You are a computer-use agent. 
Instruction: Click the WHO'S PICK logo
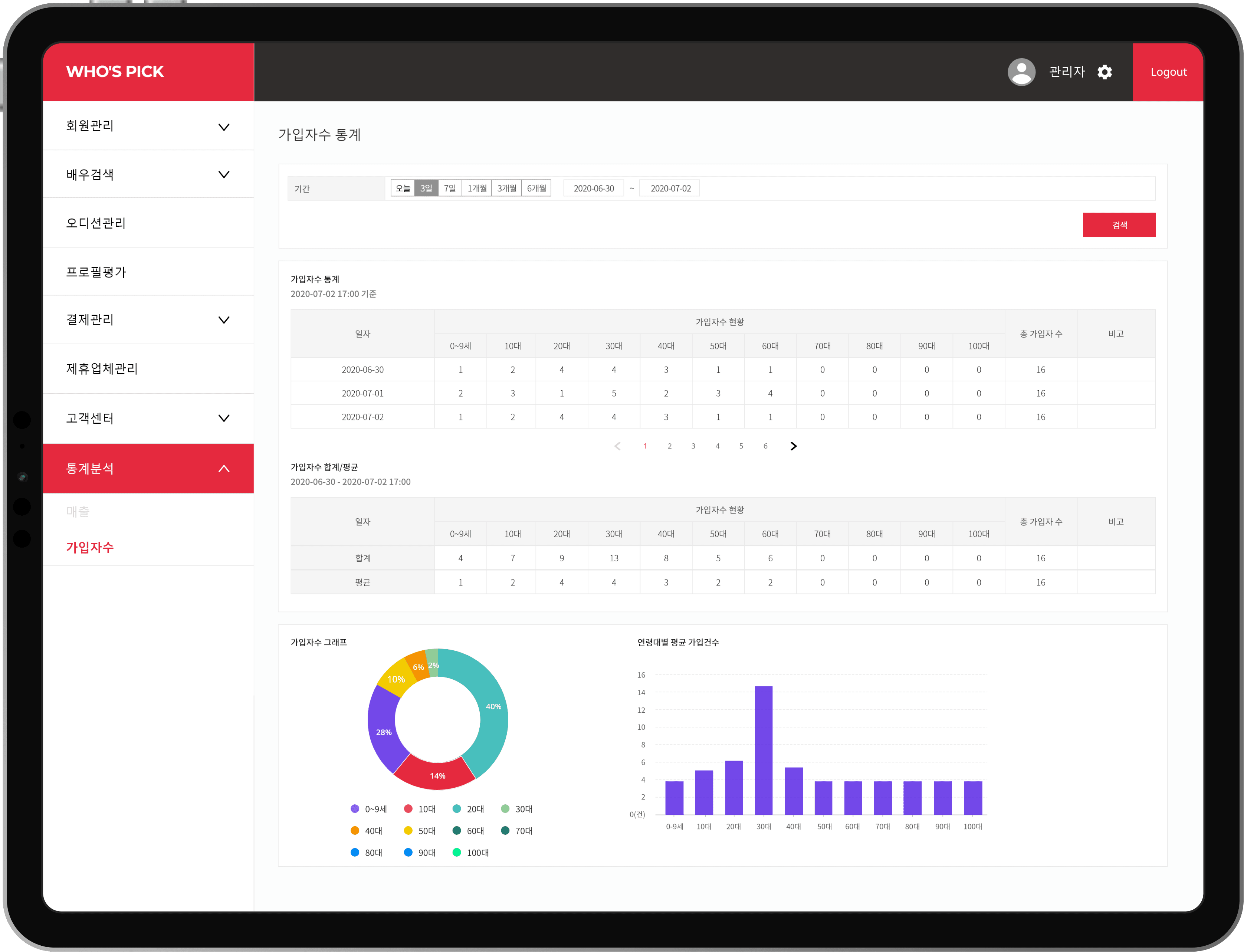click(115, 71)
